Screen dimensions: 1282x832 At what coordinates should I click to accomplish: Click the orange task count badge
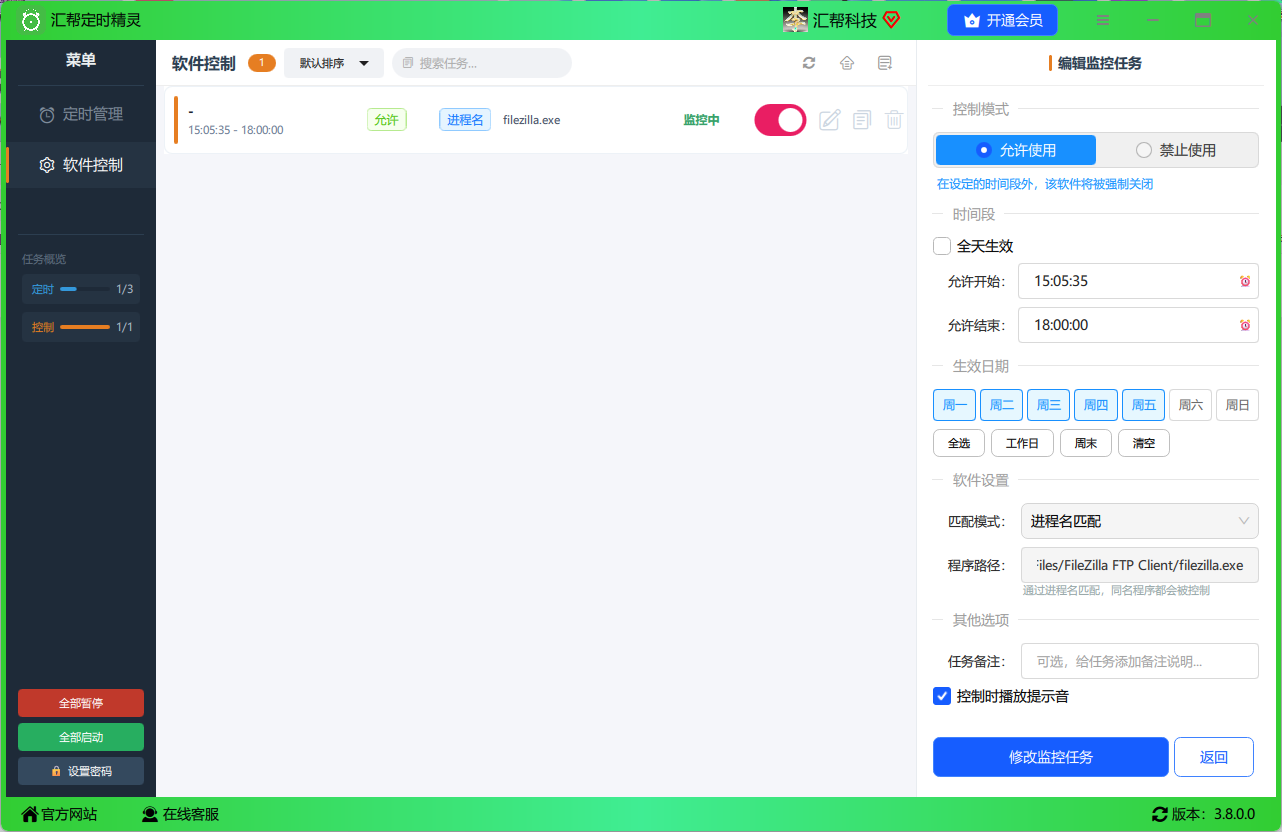(x=262, y=63)
